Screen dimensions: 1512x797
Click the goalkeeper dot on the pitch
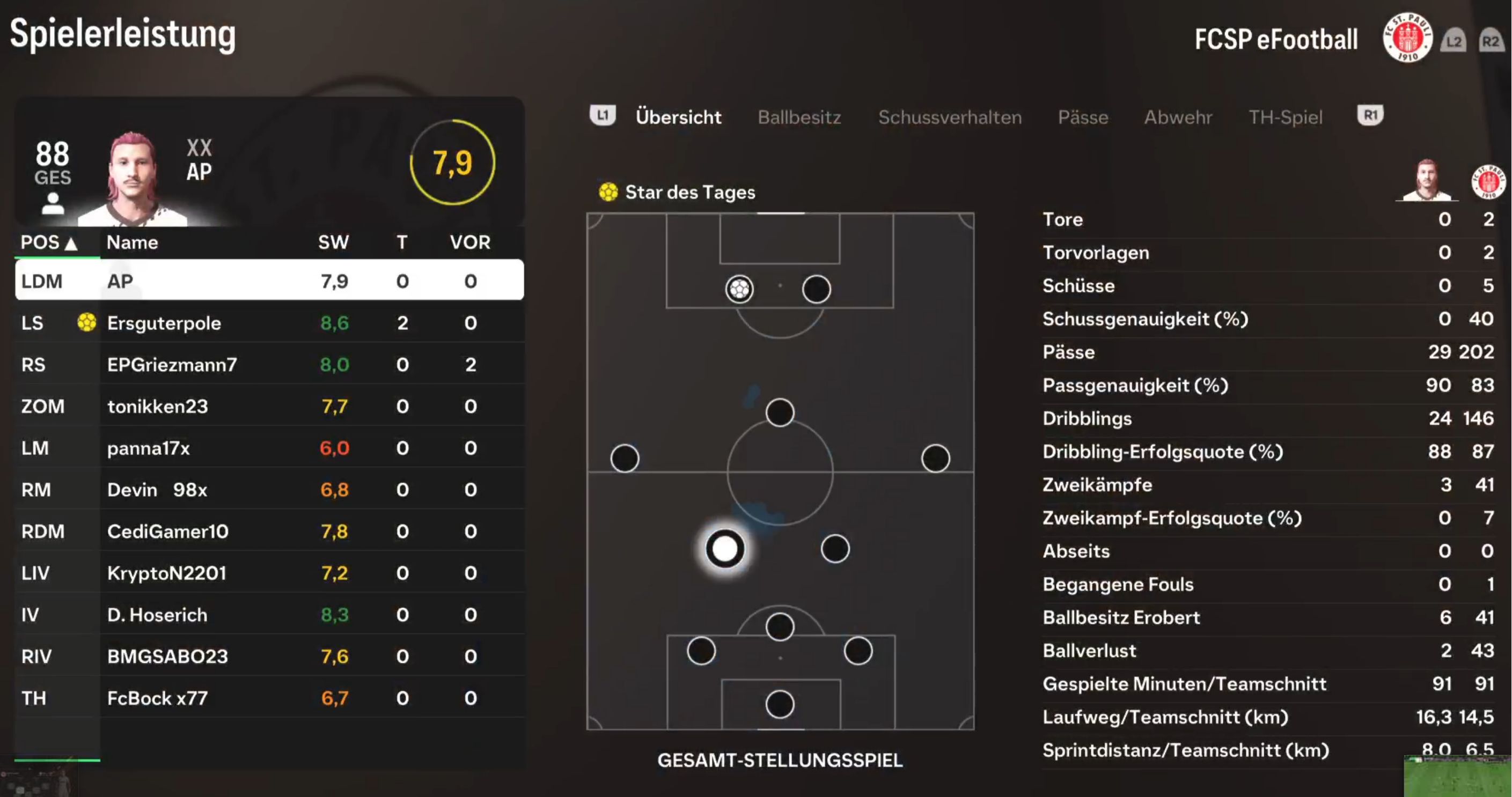pos(780,704)
